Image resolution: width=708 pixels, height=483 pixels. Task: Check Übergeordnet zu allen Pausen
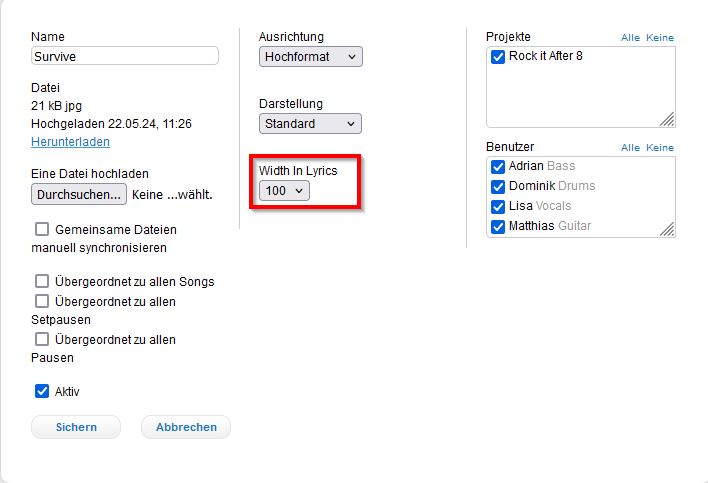42,339
